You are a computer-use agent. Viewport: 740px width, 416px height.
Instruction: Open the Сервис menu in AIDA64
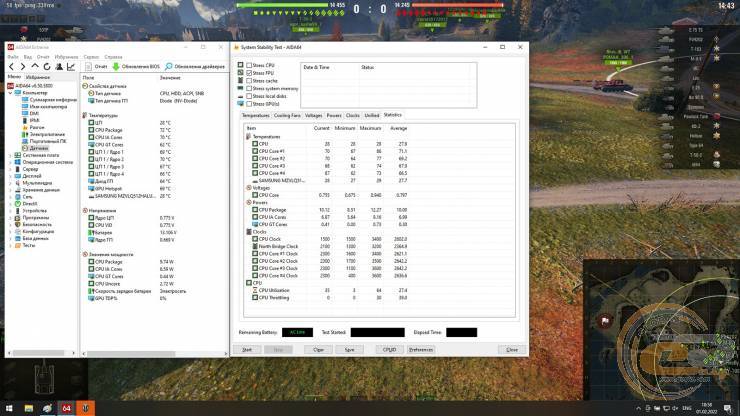pos(91,57)
